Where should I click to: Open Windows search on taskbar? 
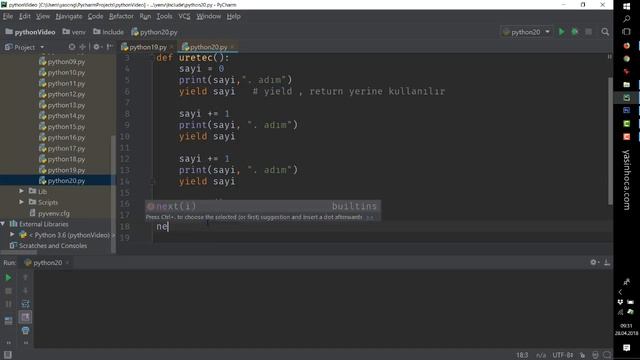[627, 19]
